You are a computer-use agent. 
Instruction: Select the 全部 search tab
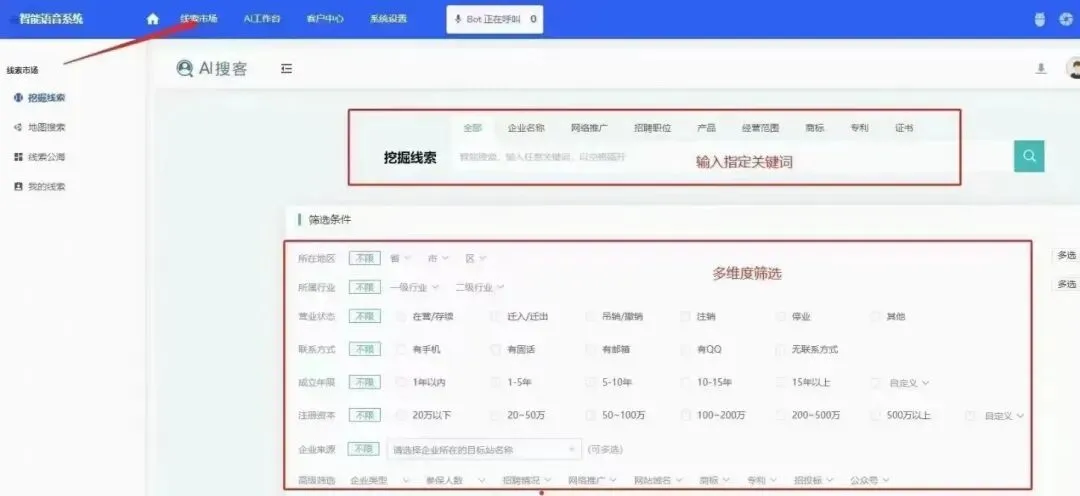(x=472, y=128)
